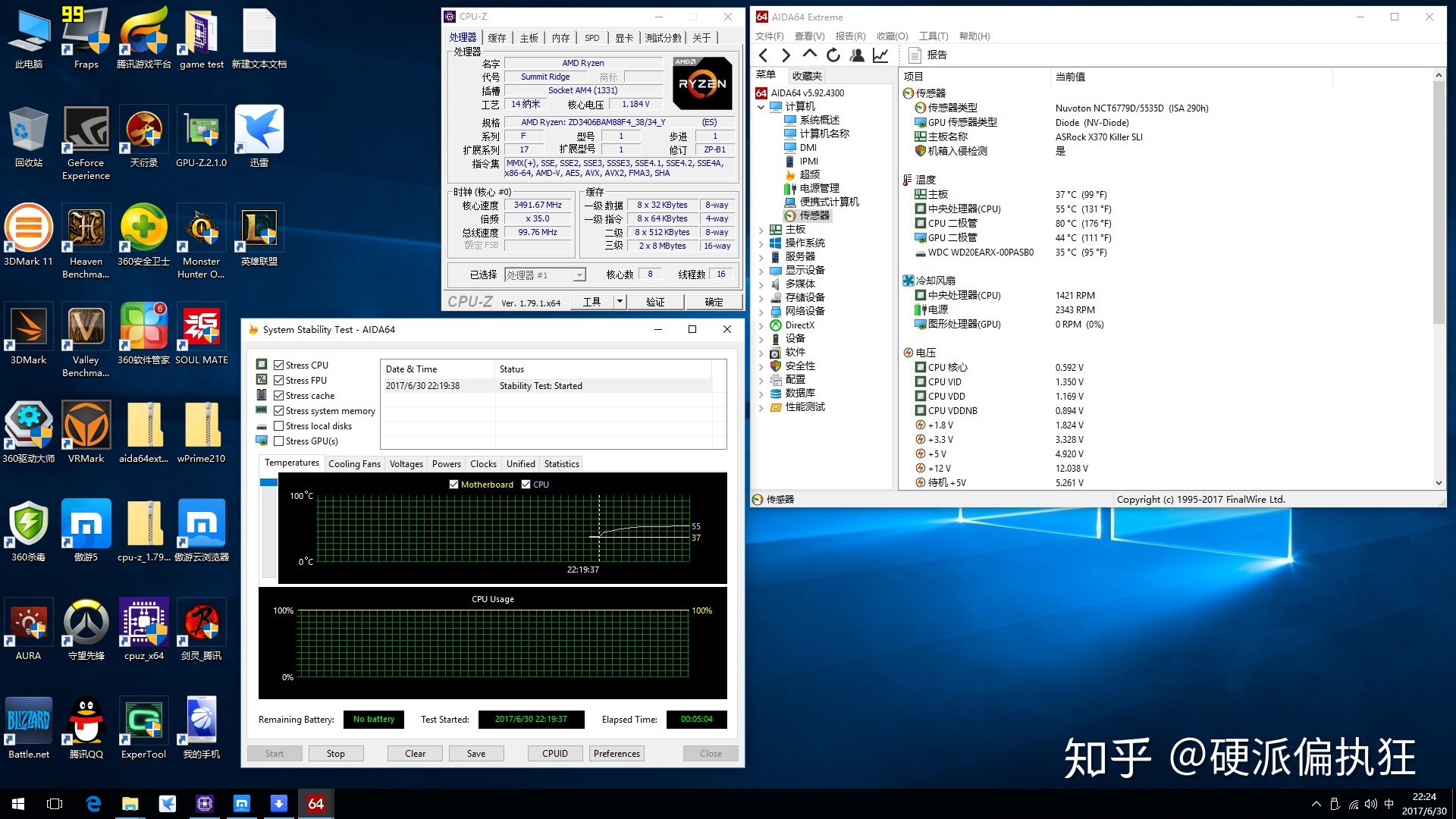Open 英雄联盟 desktop icon
Screen dimensions: 1456x819
coord(259,235)
